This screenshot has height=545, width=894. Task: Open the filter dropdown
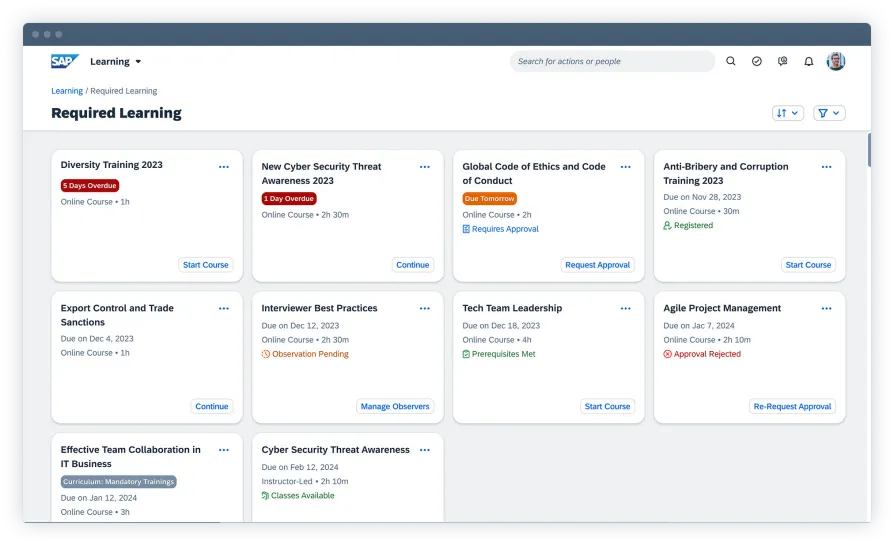(829, 113)
